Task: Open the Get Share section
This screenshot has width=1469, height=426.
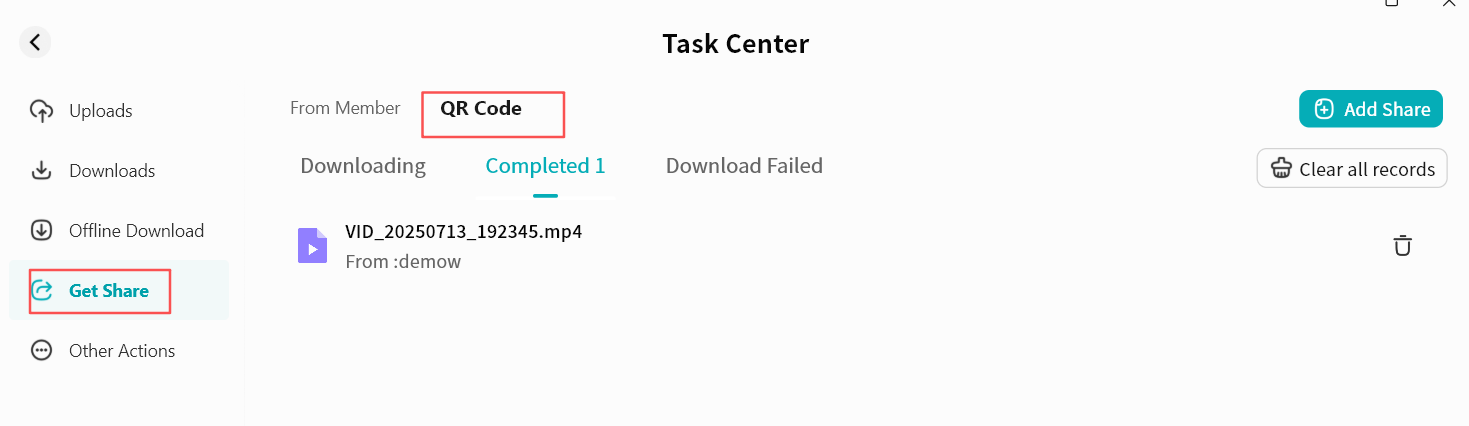Action: (x=108, y=291)
